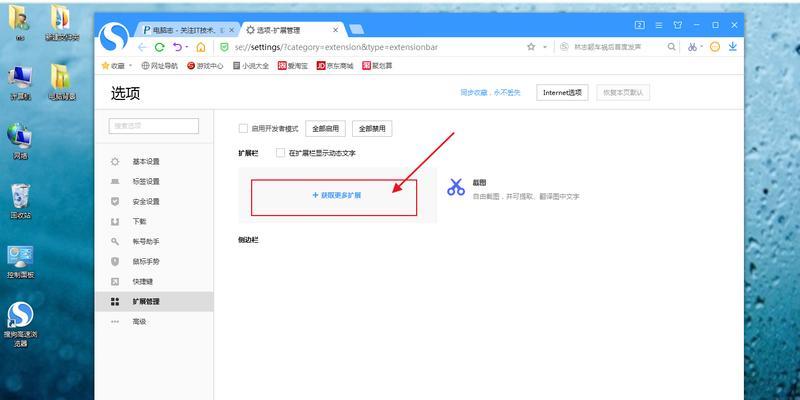Click the 同步收藏，永不丢失 link

[x=490, y=93]
